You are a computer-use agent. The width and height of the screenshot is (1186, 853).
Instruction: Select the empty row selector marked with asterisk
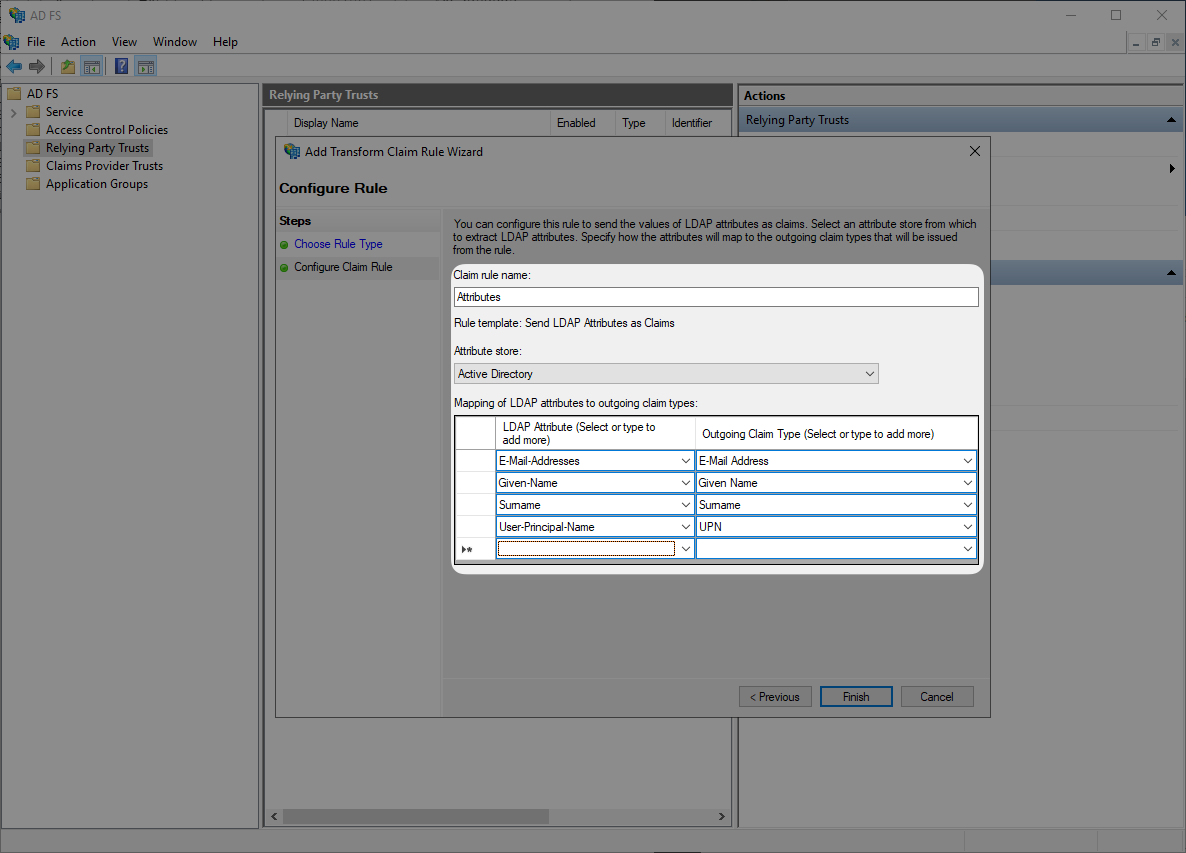point(468,548)
